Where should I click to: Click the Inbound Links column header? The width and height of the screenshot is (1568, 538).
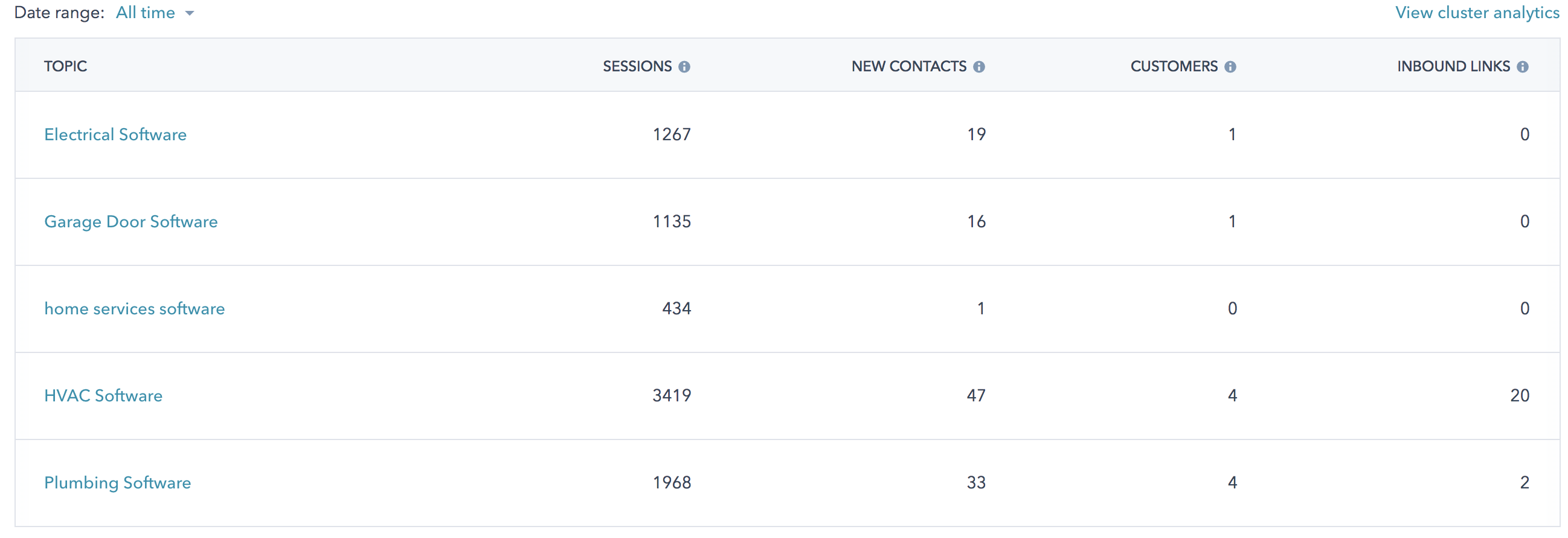click(x=1453, y=66)
